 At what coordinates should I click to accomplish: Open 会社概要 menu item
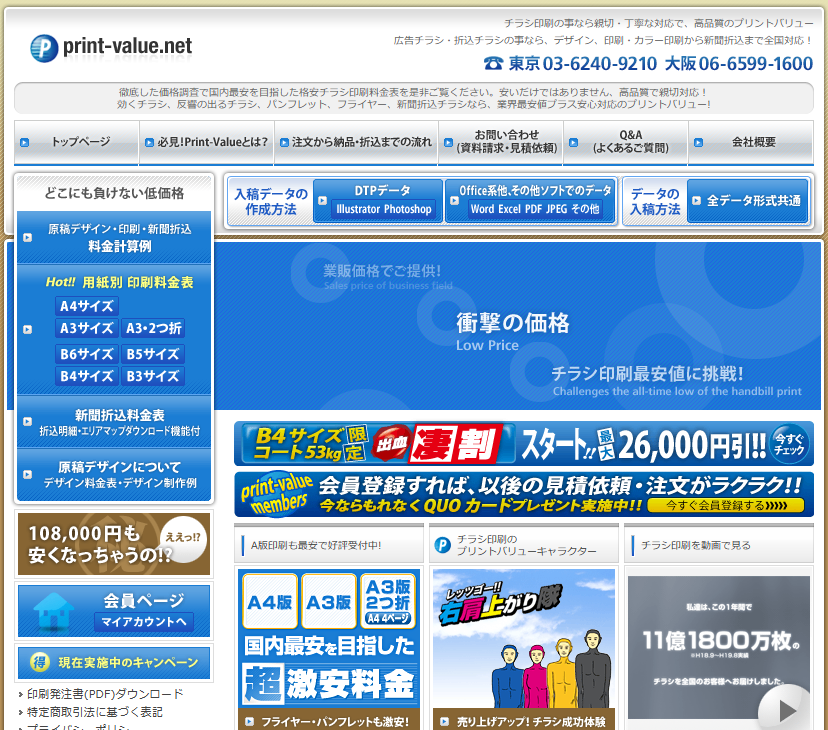point(751,142)
